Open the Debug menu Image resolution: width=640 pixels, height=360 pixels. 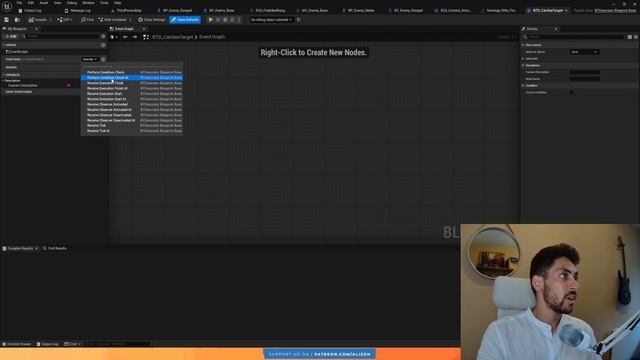click(x=72, y=3)
